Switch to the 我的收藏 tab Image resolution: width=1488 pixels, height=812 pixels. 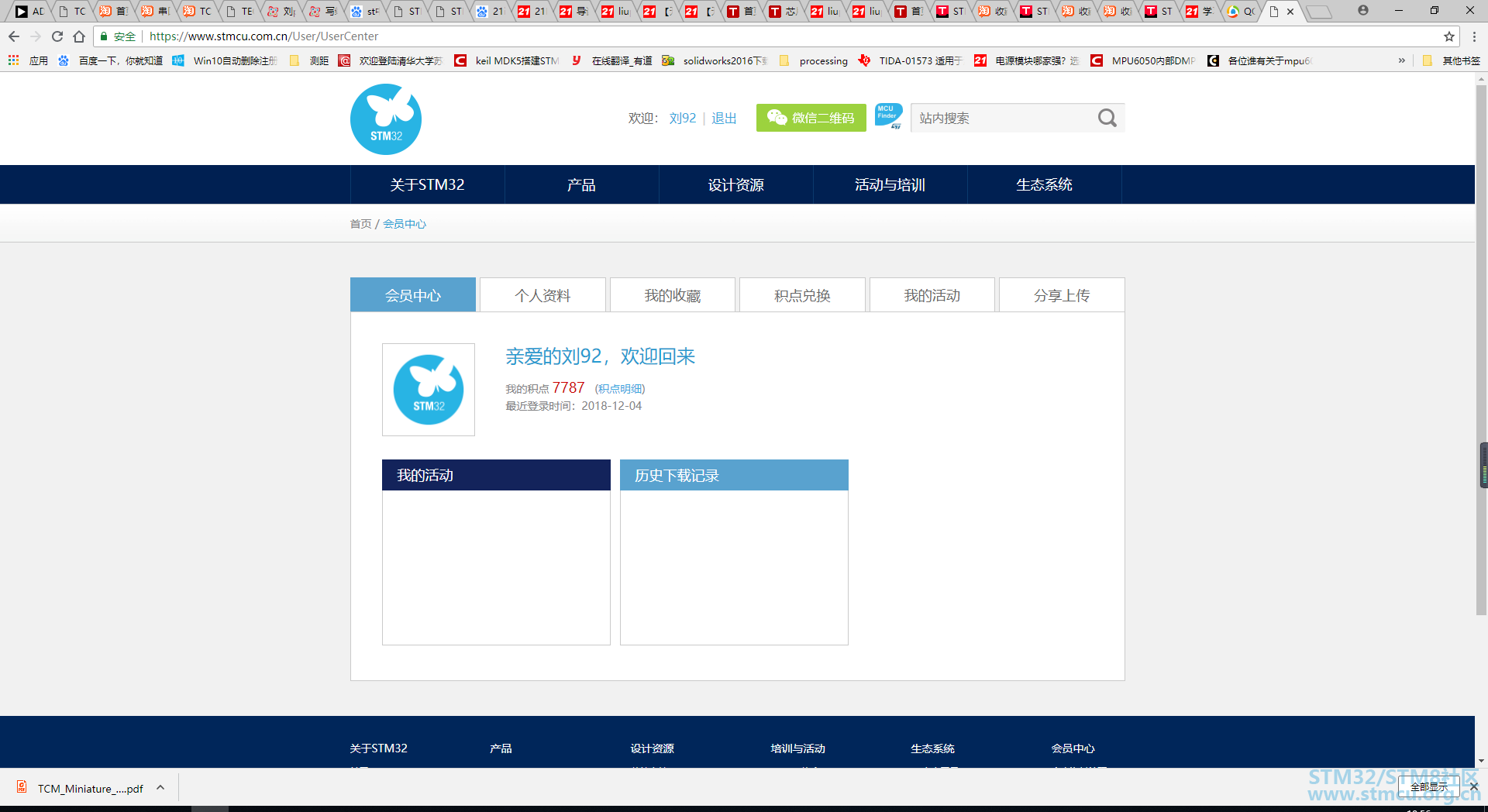673,295
